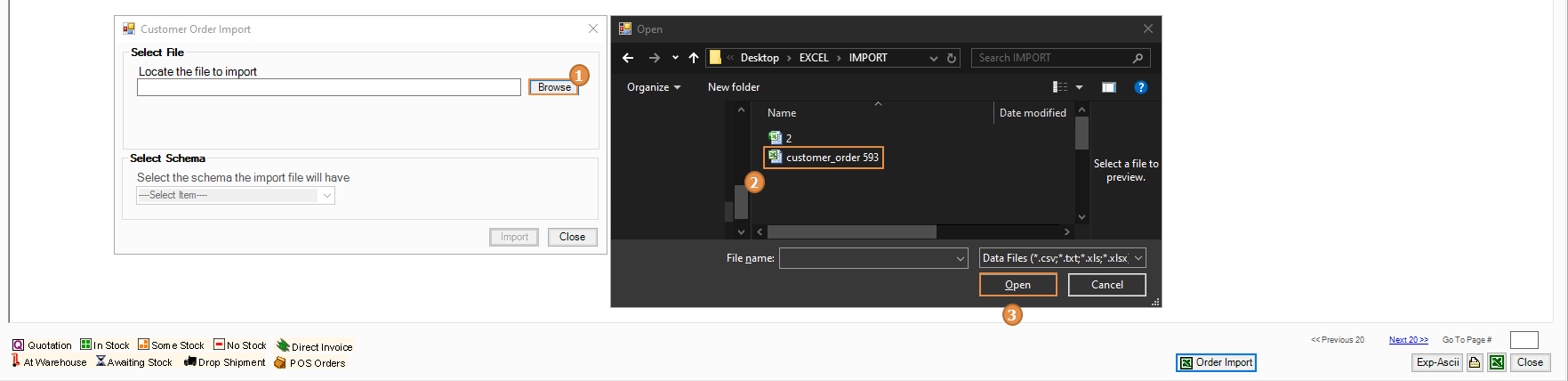
Task: Click the Drop Shipment truck icon
Action: point(189,361)
